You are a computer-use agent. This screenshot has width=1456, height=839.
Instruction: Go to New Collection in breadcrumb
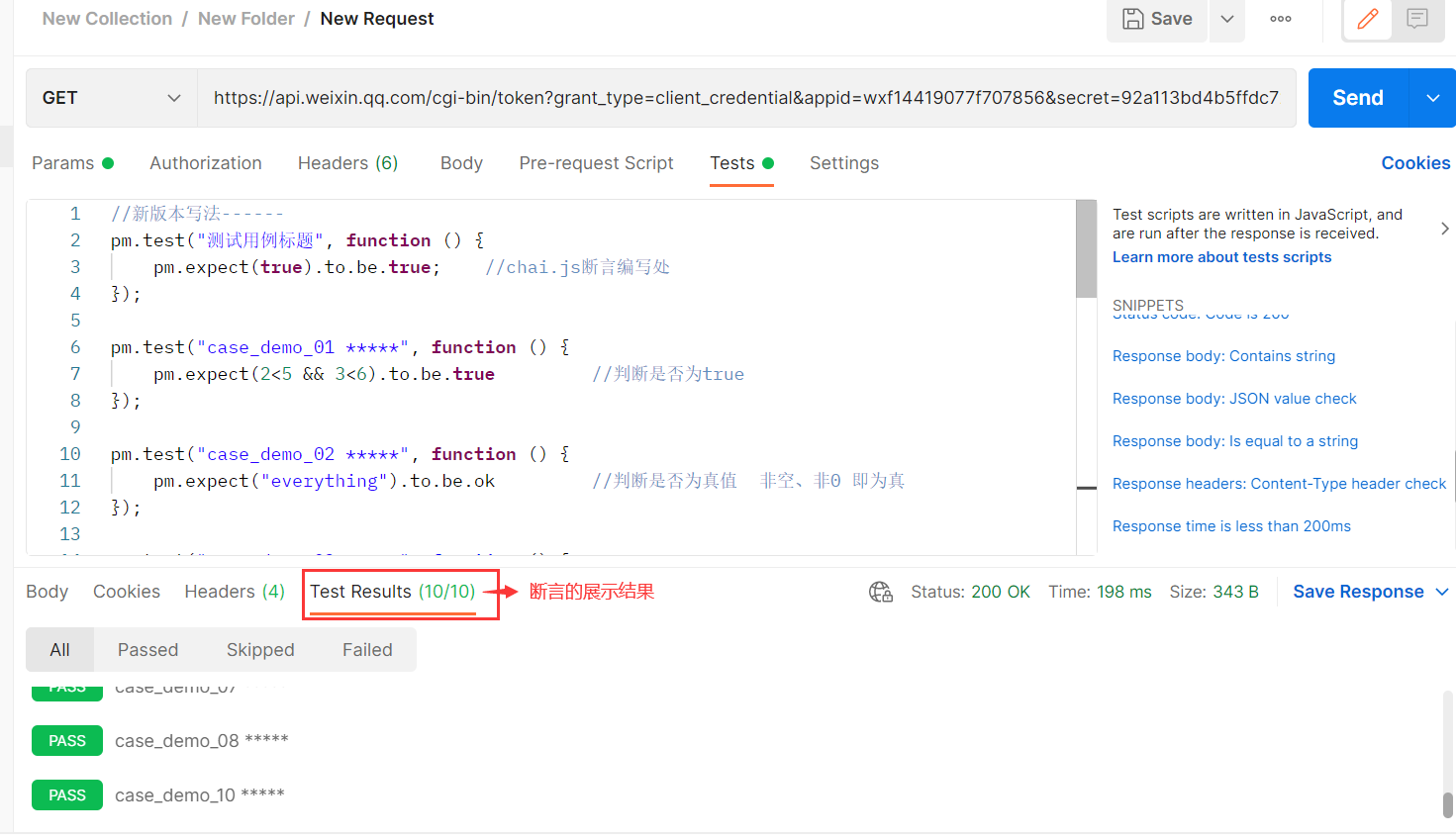tap(107, 19)
